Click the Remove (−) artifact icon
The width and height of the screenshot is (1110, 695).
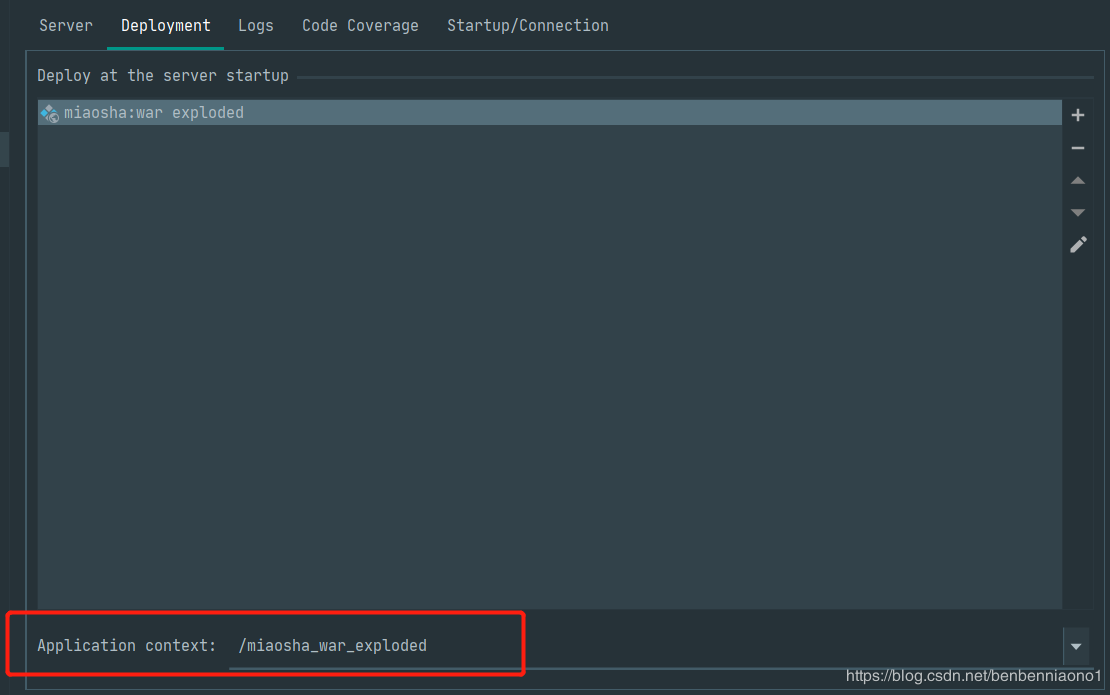tap(1078, 148)
